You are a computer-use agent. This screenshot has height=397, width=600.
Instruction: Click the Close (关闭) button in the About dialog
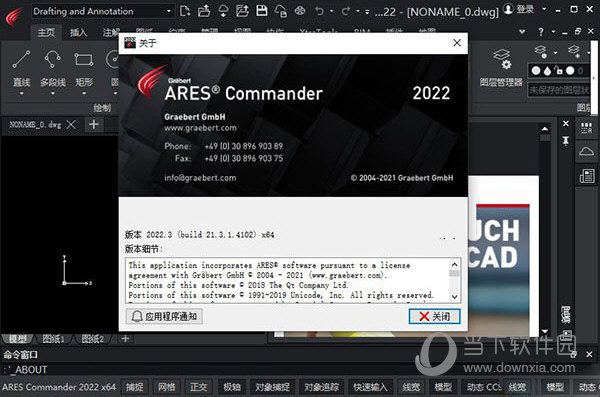[434, 316]
